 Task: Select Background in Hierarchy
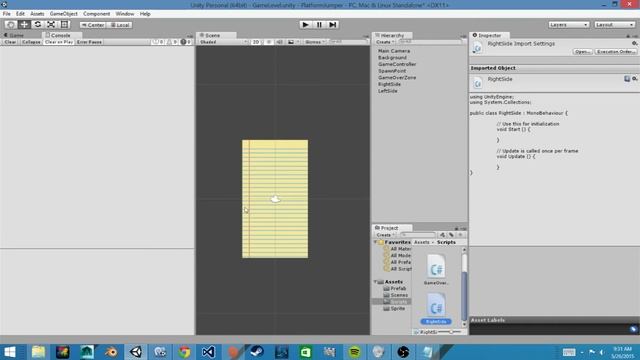point(392,58)
